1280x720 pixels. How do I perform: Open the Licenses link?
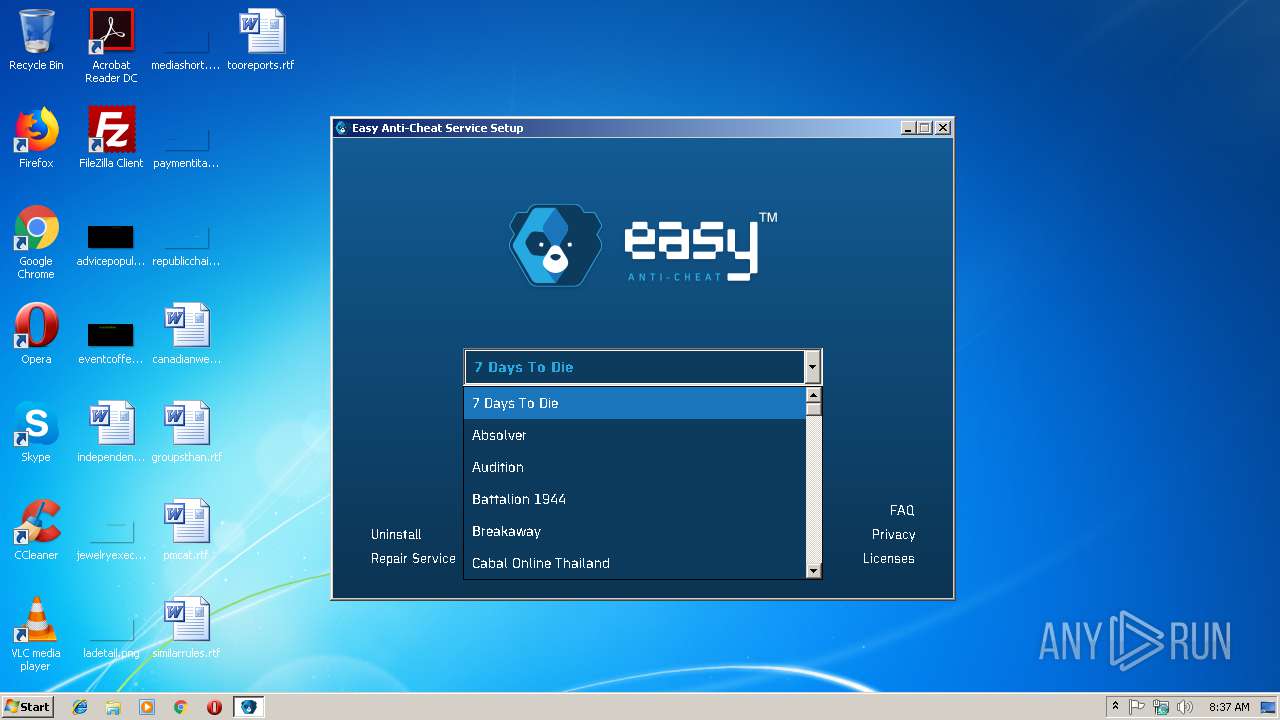click(889, 558)
